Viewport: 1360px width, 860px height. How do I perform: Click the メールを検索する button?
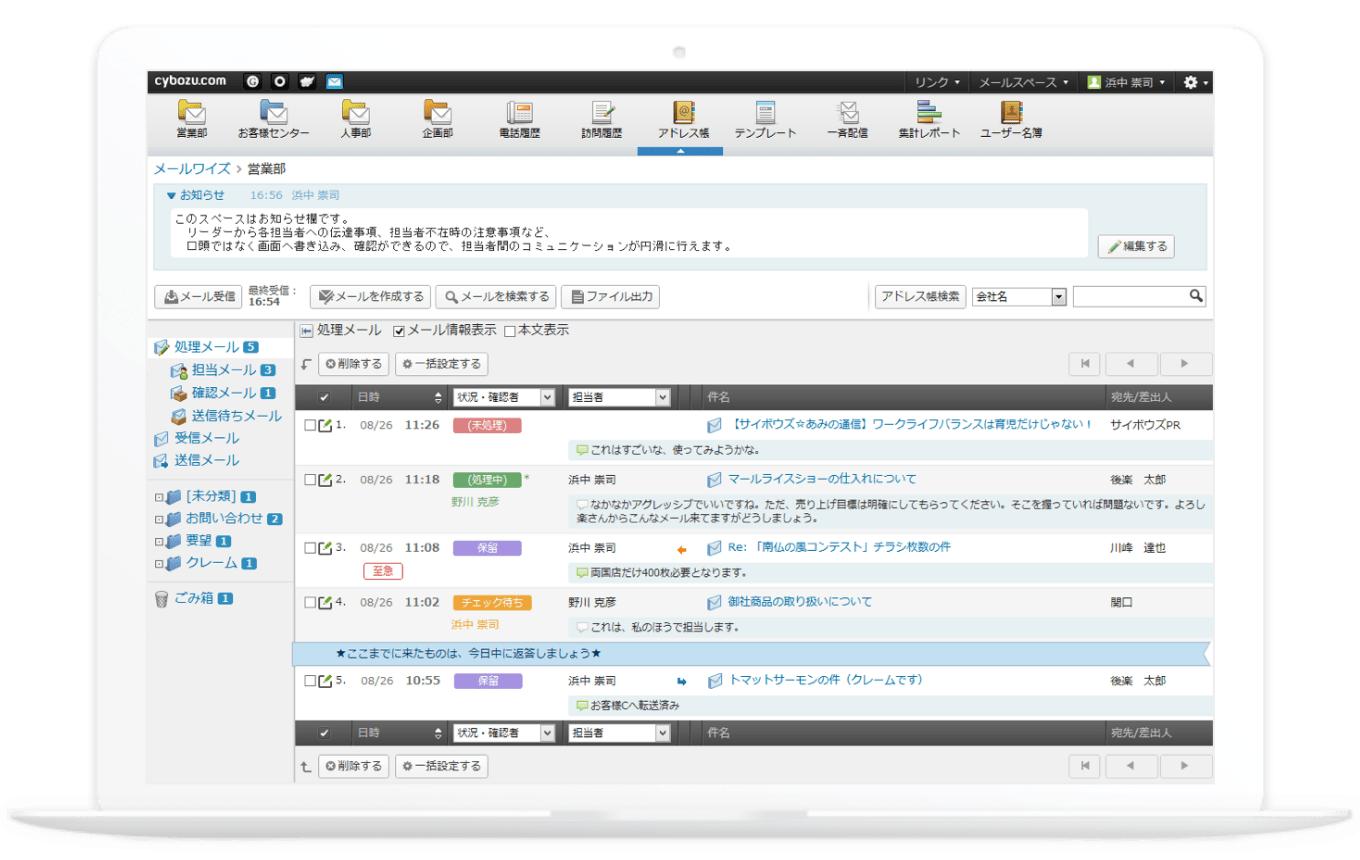click(x=495, y=297)
